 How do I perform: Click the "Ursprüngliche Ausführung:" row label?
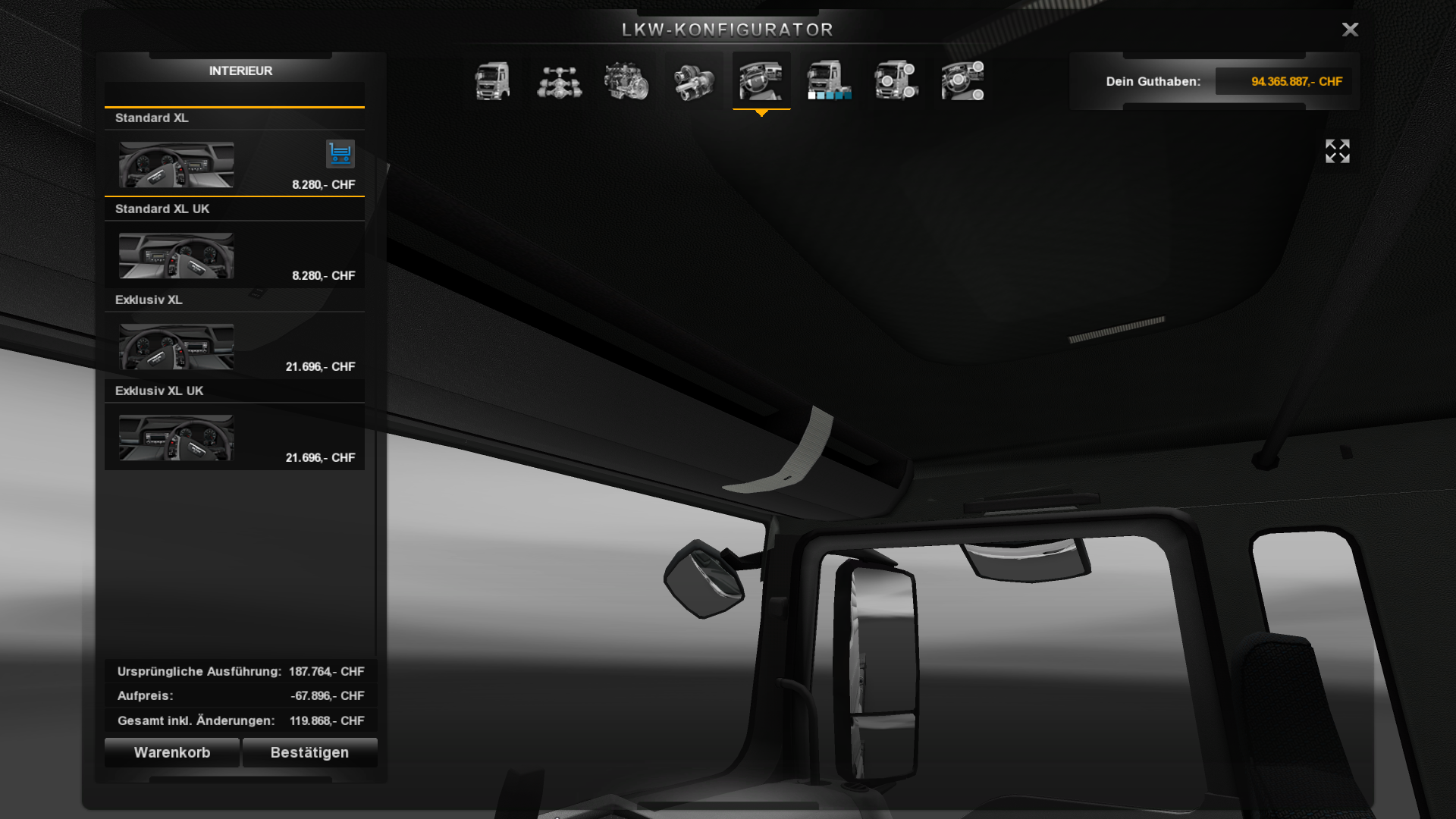pyautogui.click(x=199, y=671)
